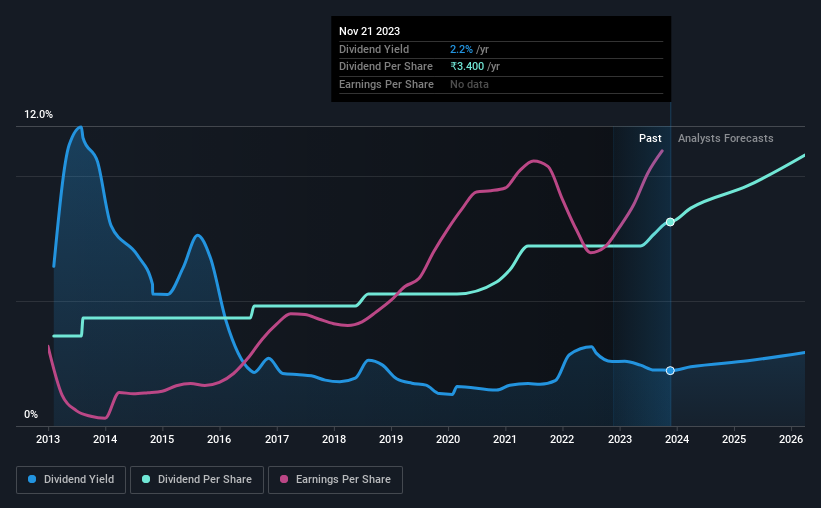
Task: Click the 2022 x-axis year label
Action: click(562, 439)
